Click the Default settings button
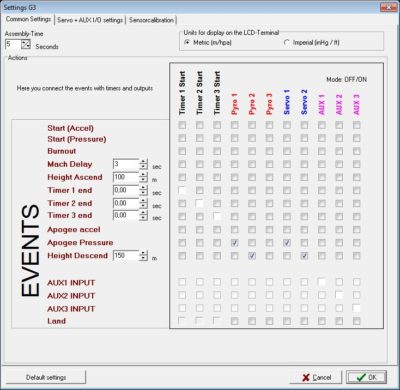The height and width of the screenshot is (390, 400). tap(46, 377)
